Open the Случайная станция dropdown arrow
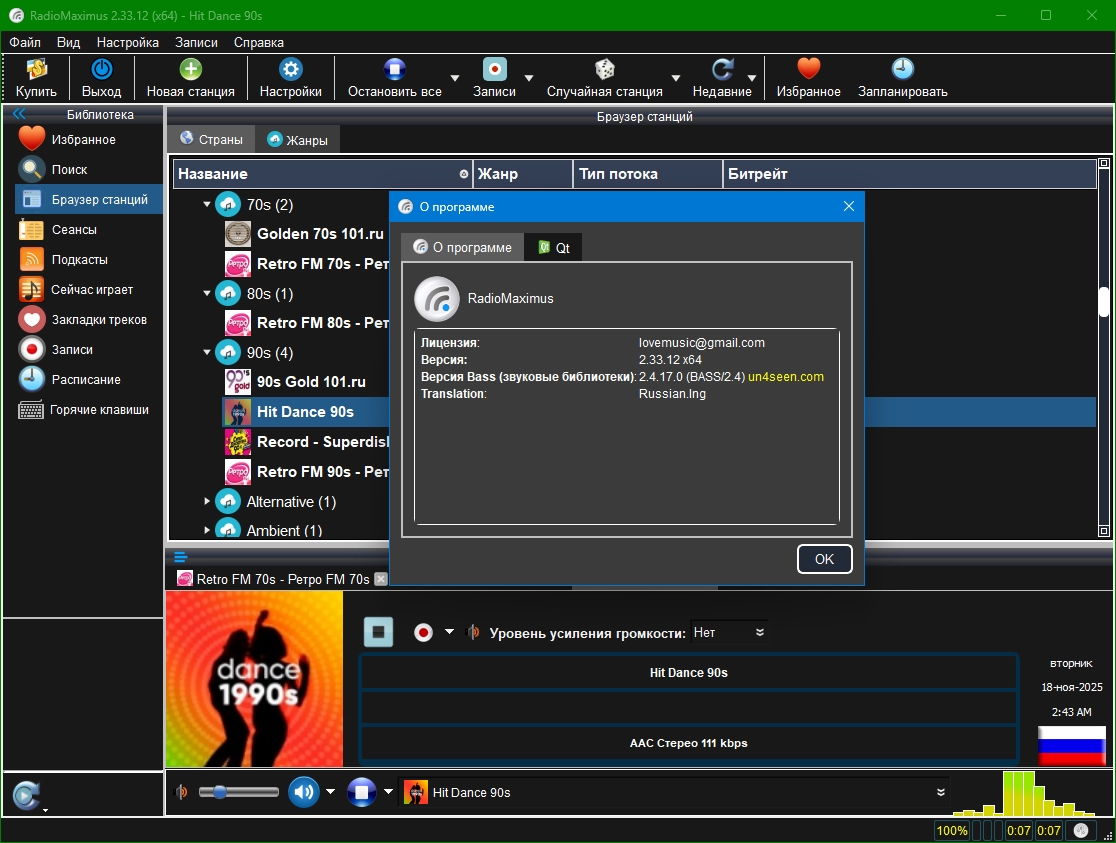Screen dimensions: 1116x843 click(x=675, y=78)
